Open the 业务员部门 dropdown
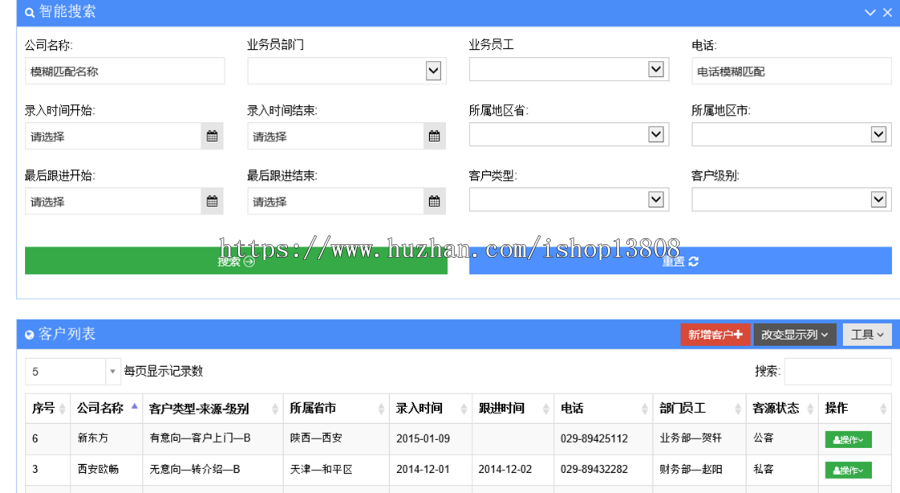Viewport: 900px width, 493px height. pos(347,71)
